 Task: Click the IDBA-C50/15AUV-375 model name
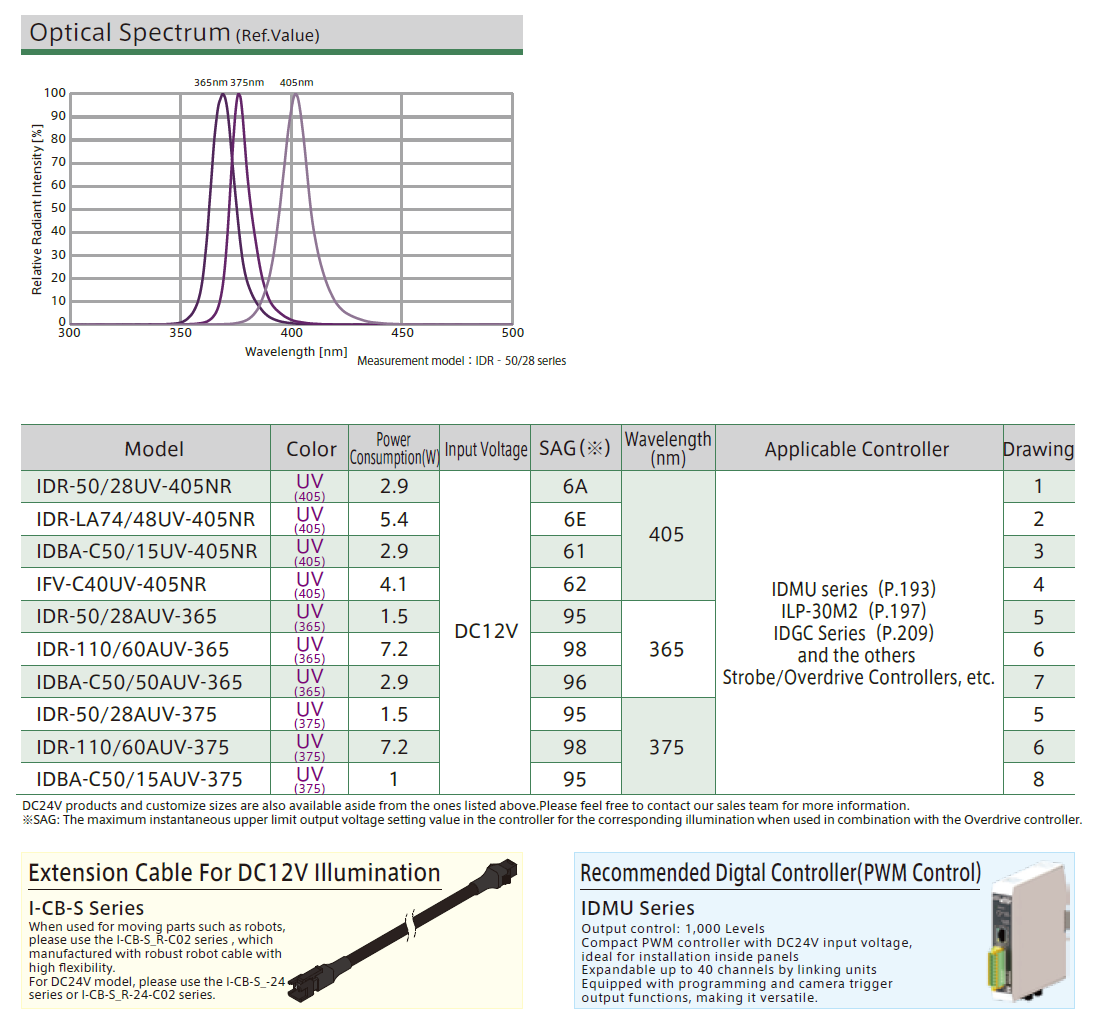point(139,779)
